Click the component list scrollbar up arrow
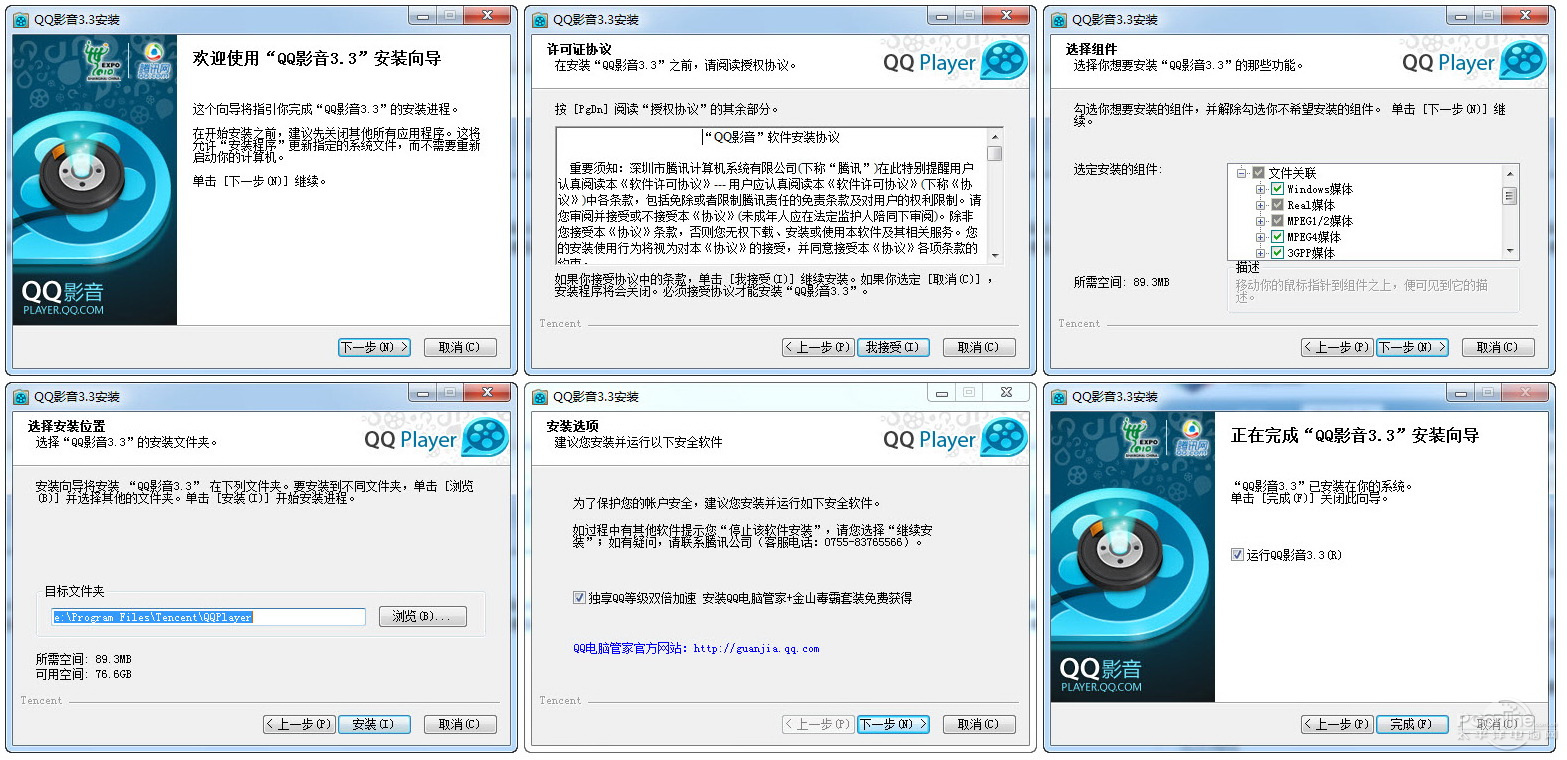1567x760 pixels. pyautogui.click(x=1510, y=173)
